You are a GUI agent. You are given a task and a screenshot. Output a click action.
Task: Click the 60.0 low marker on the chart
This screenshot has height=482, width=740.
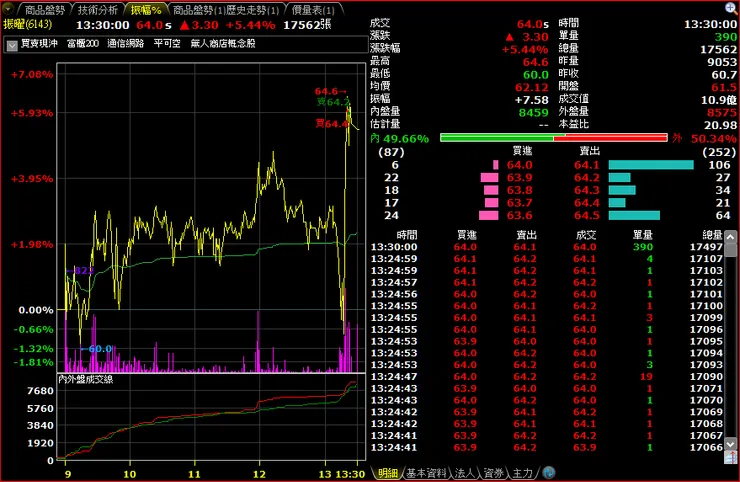pos(96,349)
